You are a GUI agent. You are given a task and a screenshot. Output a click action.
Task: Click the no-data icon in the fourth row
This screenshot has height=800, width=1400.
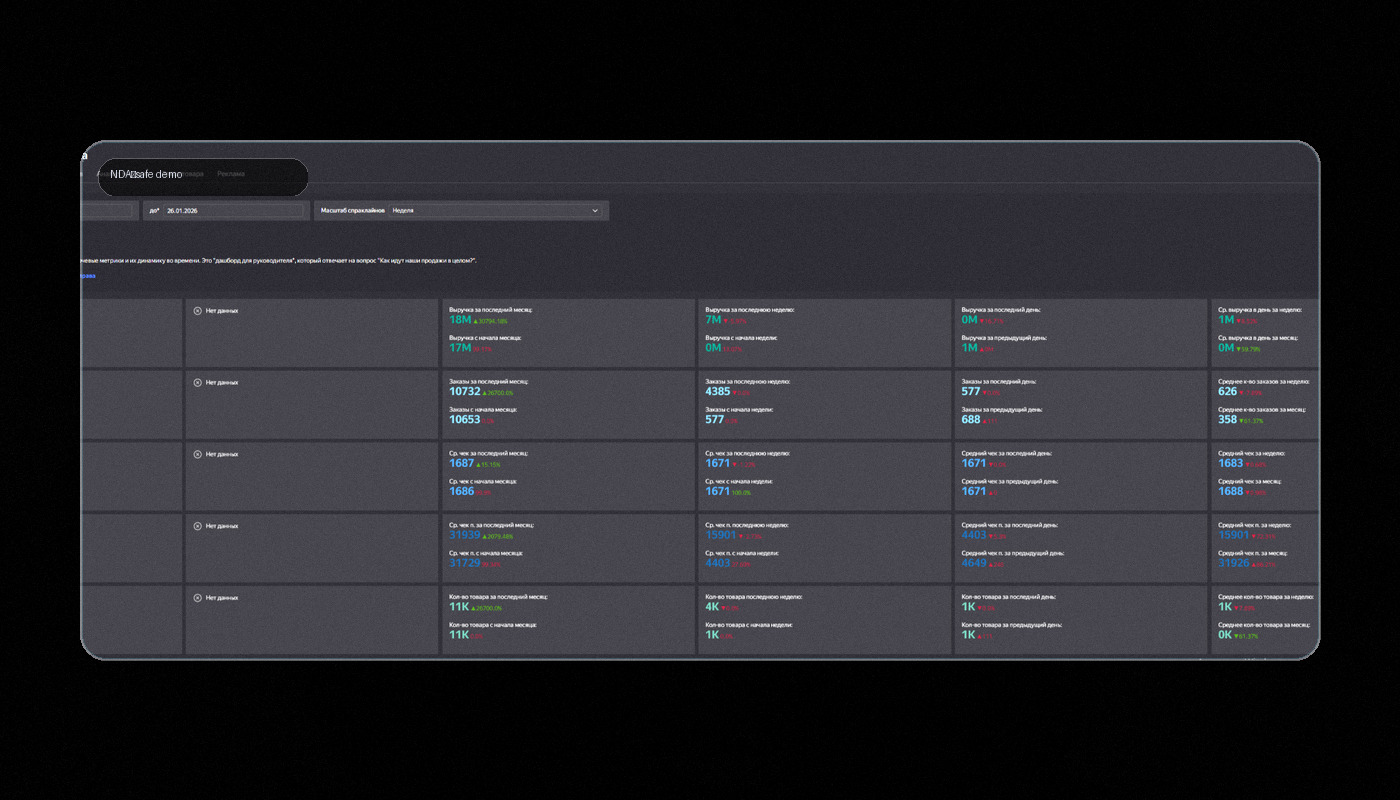click(x=197, y=526)
